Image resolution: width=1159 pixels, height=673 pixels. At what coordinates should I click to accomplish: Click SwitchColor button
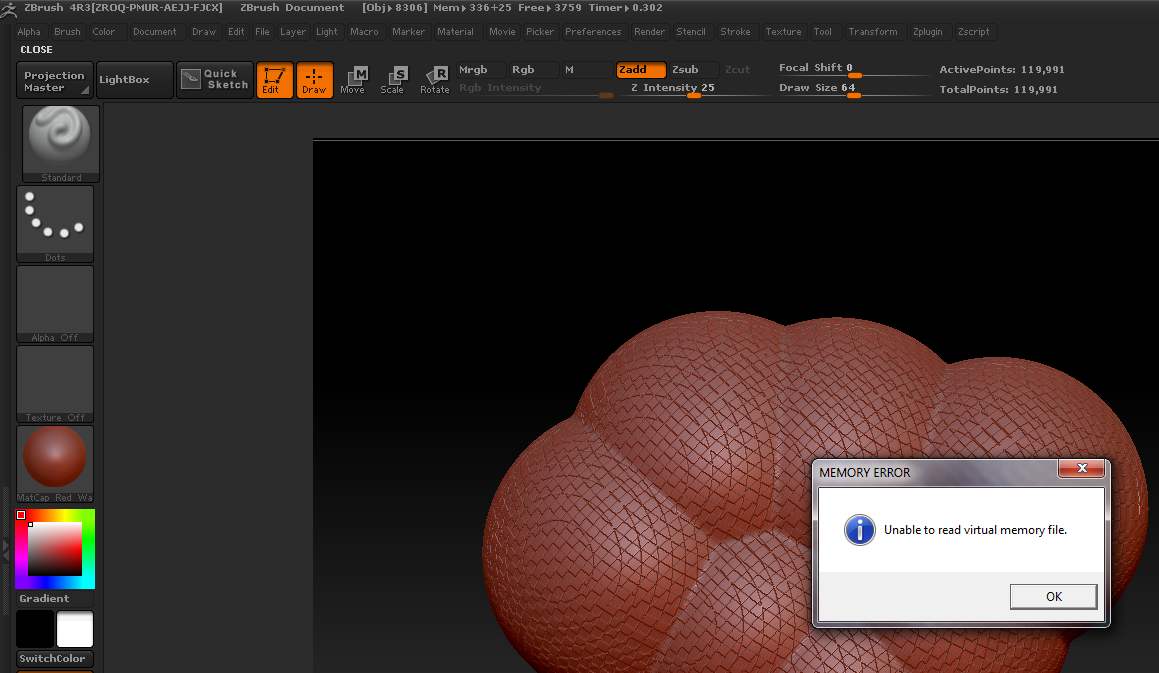[55, 658]
